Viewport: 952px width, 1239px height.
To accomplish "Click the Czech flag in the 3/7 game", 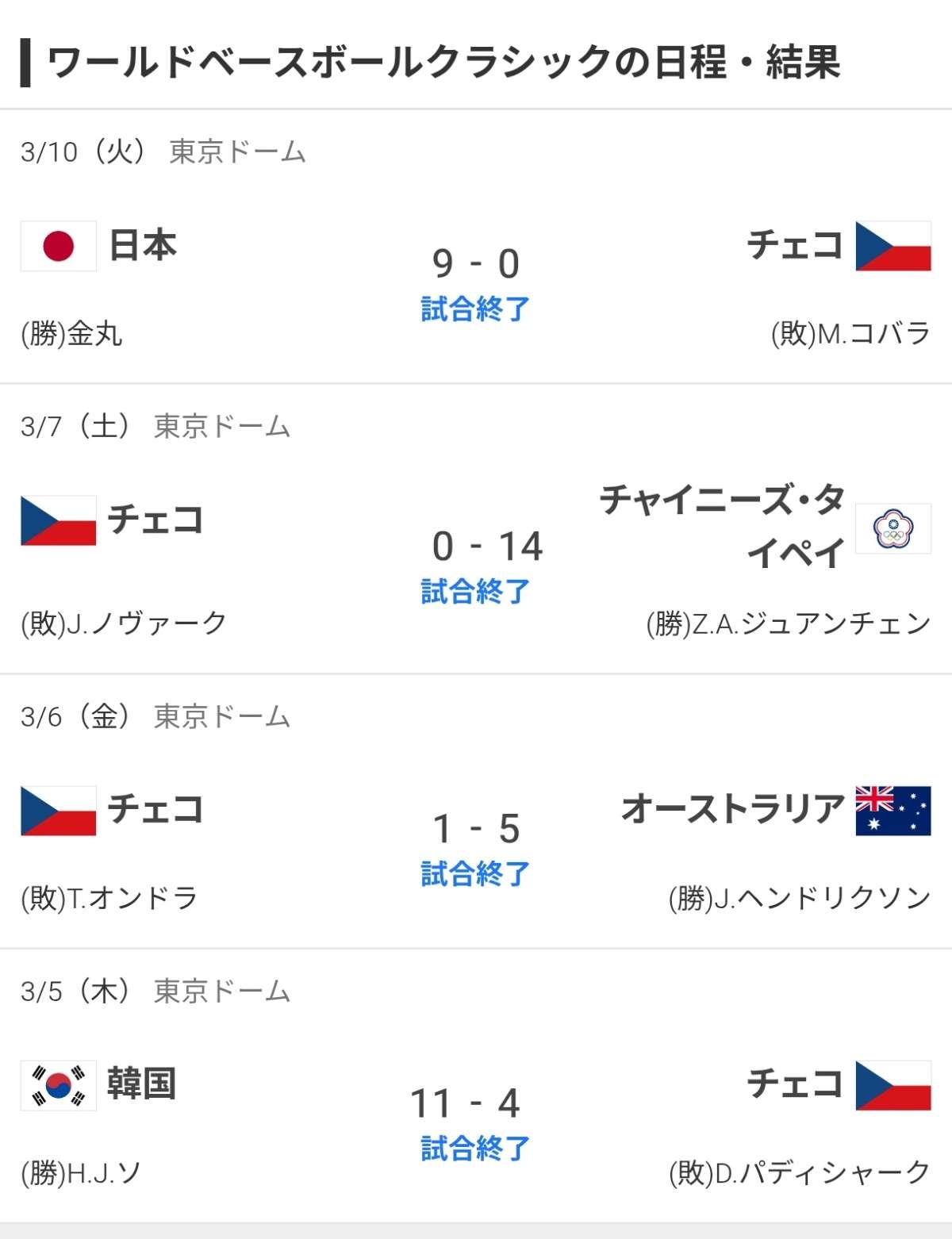I will [59, 520].
